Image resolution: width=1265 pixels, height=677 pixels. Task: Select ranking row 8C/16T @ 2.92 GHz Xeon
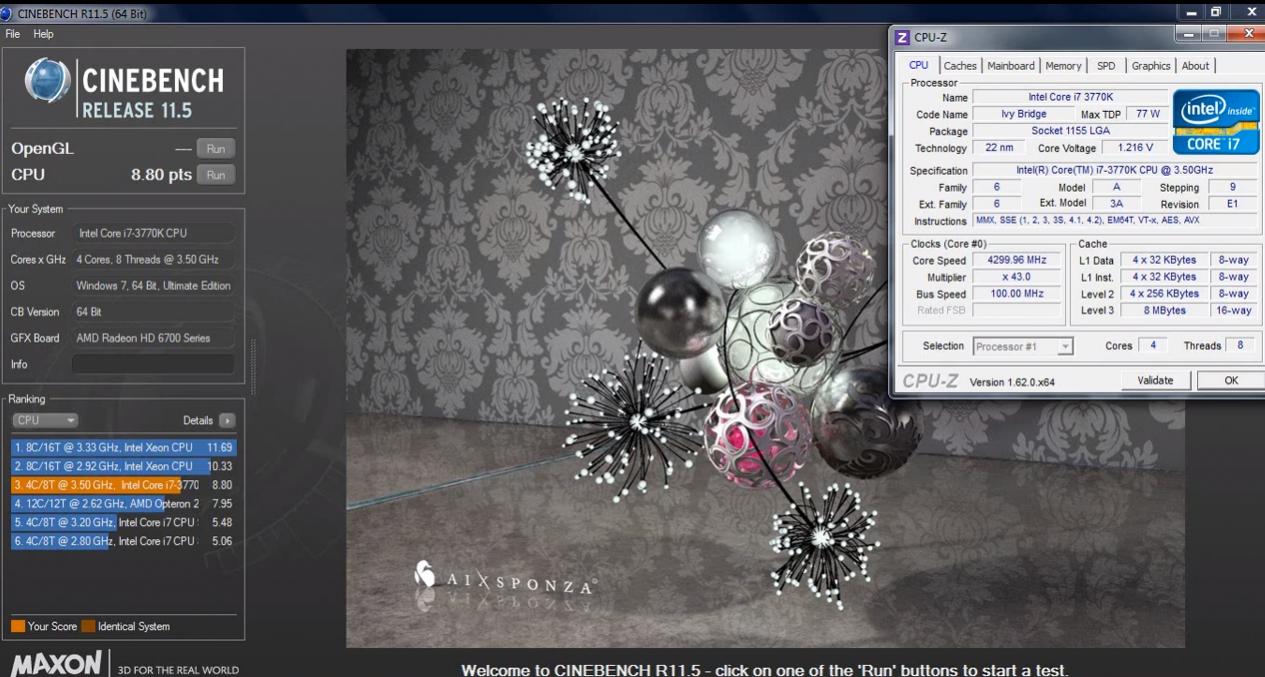(124, 466)
